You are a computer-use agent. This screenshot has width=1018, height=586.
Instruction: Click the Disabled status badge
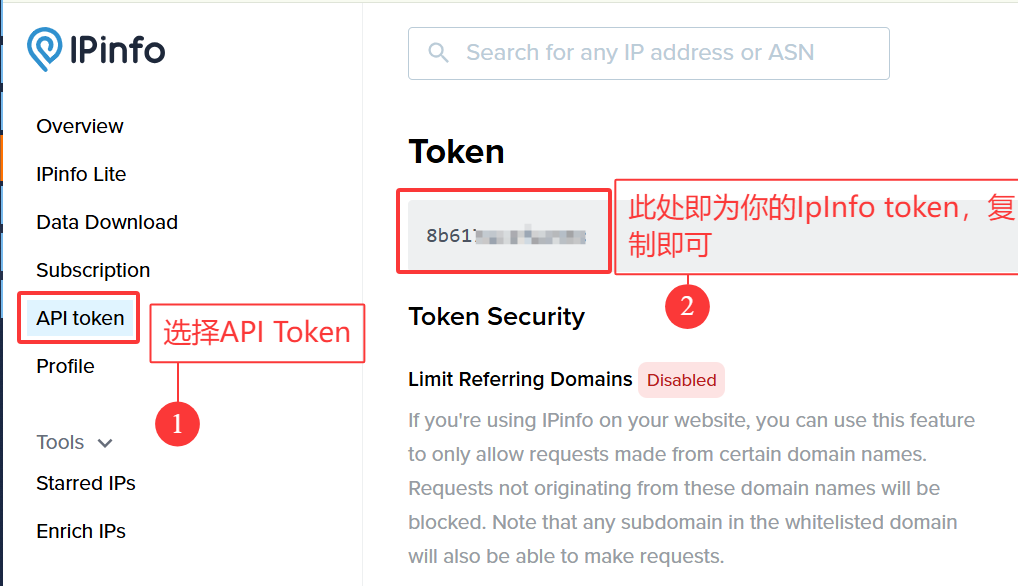(681, 380)
